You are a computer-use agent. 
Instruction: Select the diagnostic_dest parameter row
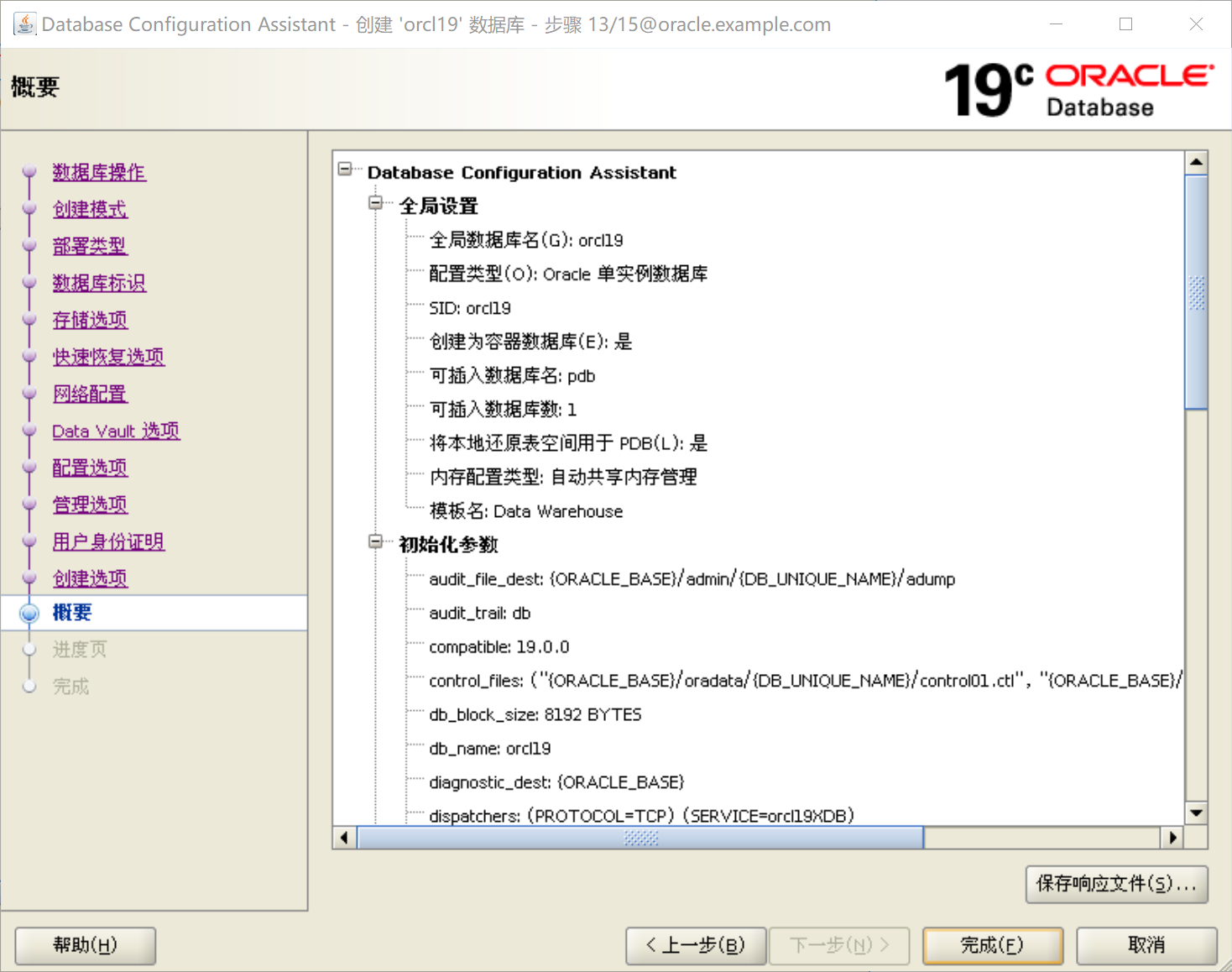pos(556,782)
